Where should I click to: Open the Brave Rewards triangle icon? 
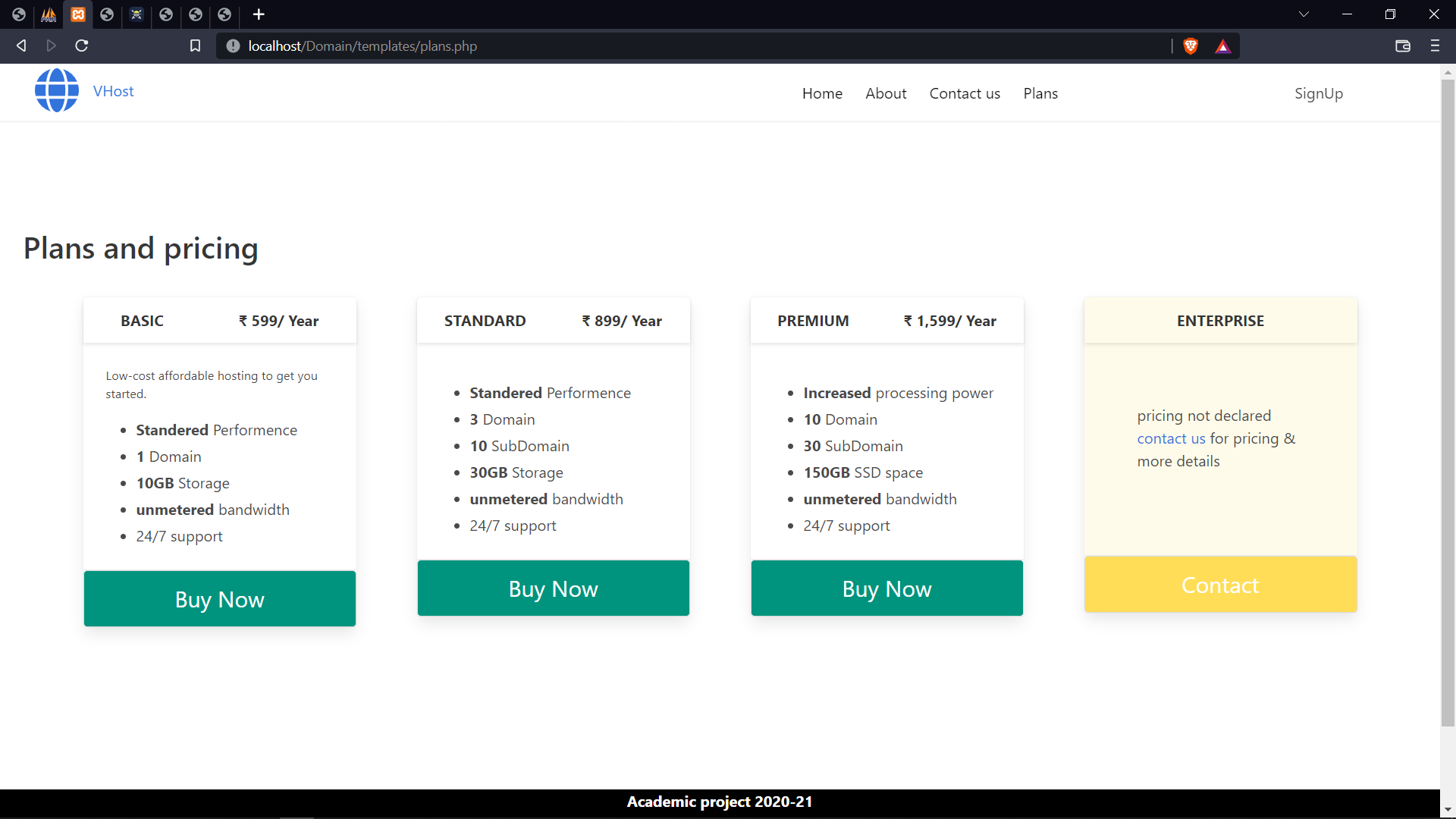[1223, 46]
